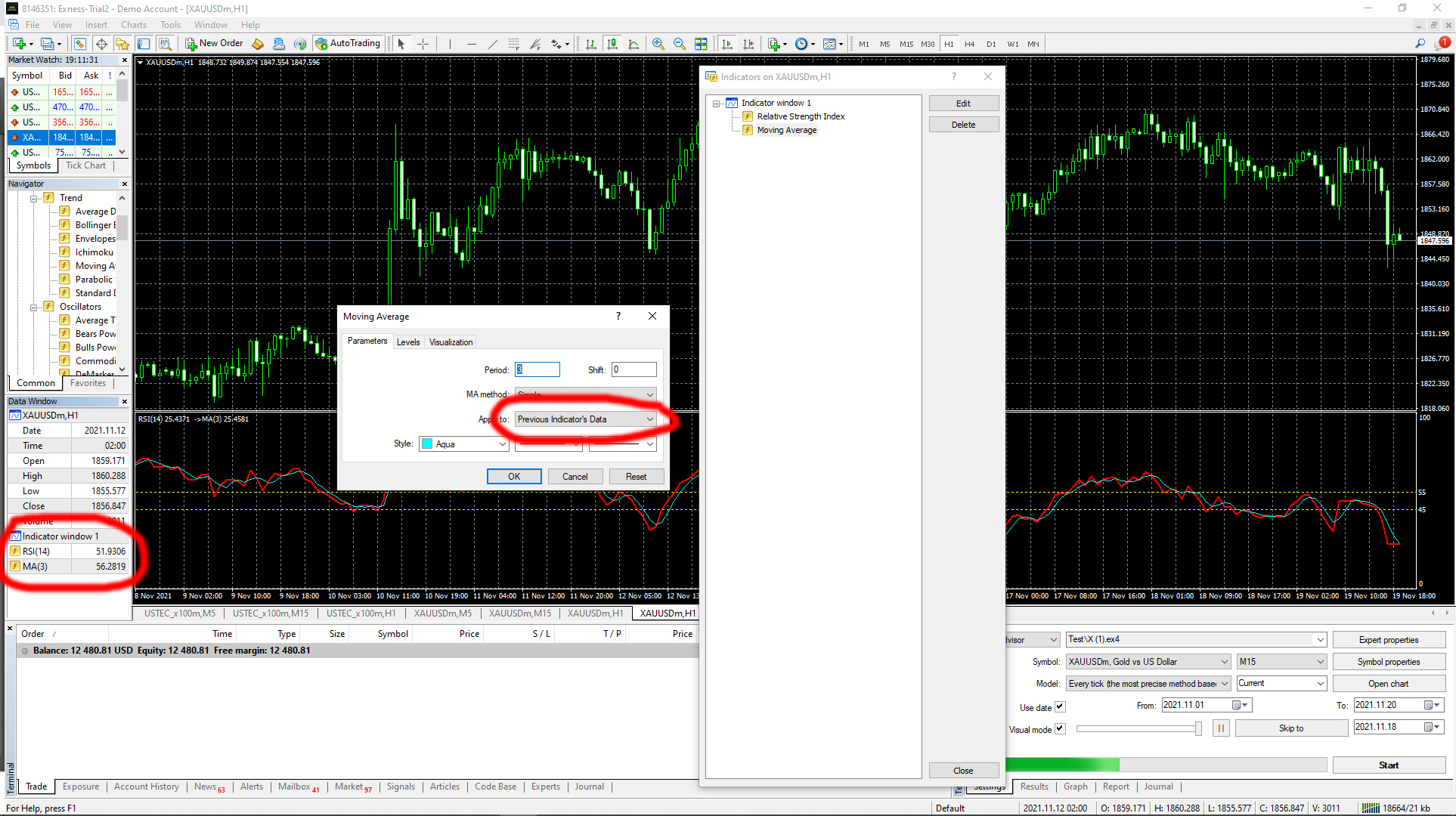The image size is (1456, 816).
Task: Click the search magnifier icon at top right
Action: [x=1420, y=44]
